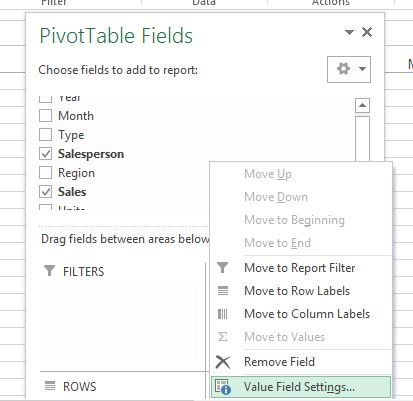Choose Move to Report Filter
Image resolution: width=413 pixels, height=401 pixels.
(x=301, y=268)
